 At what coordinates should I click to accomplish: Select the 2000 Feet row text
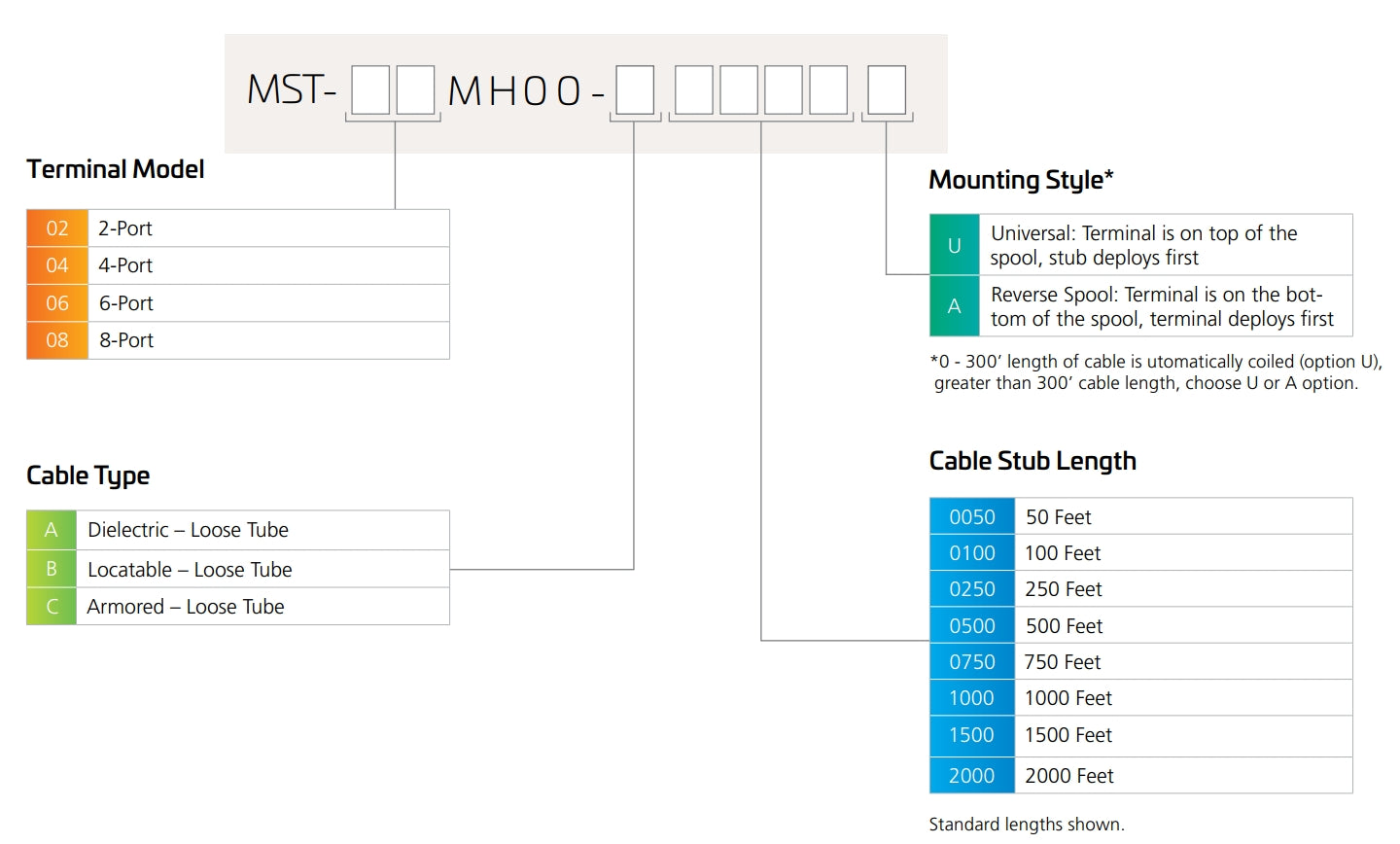point(1069,776)
